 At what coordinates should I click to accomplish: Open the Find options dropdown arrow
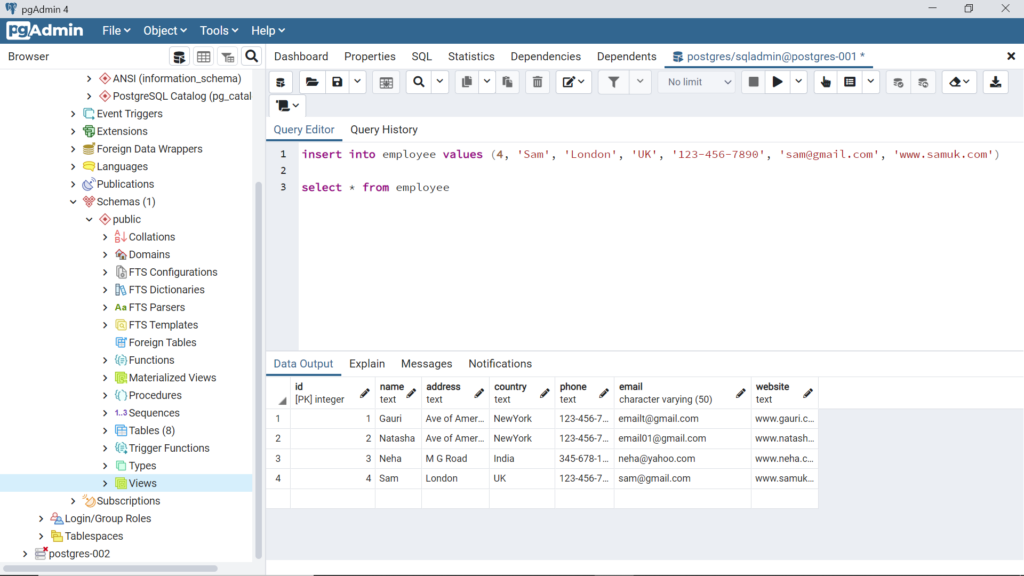tap(440, 82)
